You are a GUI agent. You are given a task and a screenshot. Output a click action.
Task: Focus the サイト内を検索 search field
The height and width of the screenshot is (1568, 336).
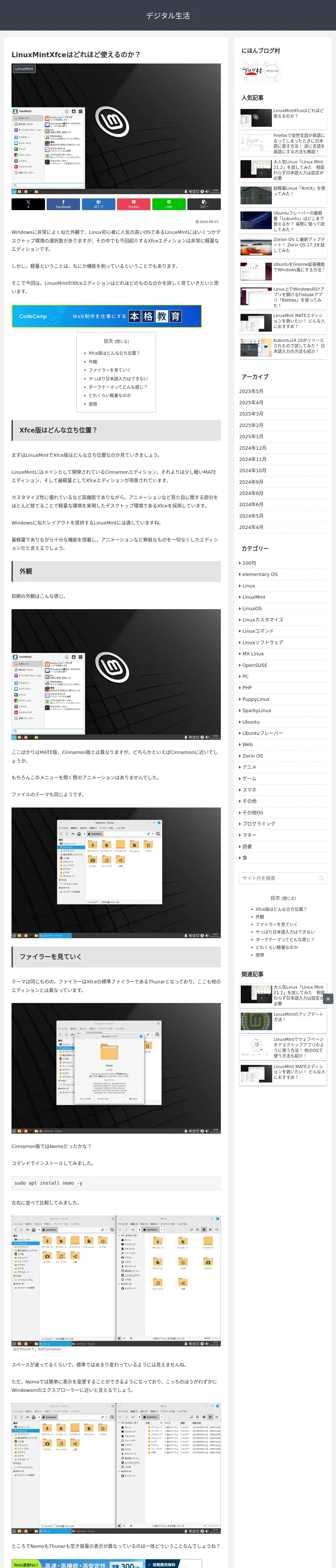tap(283, 878)
